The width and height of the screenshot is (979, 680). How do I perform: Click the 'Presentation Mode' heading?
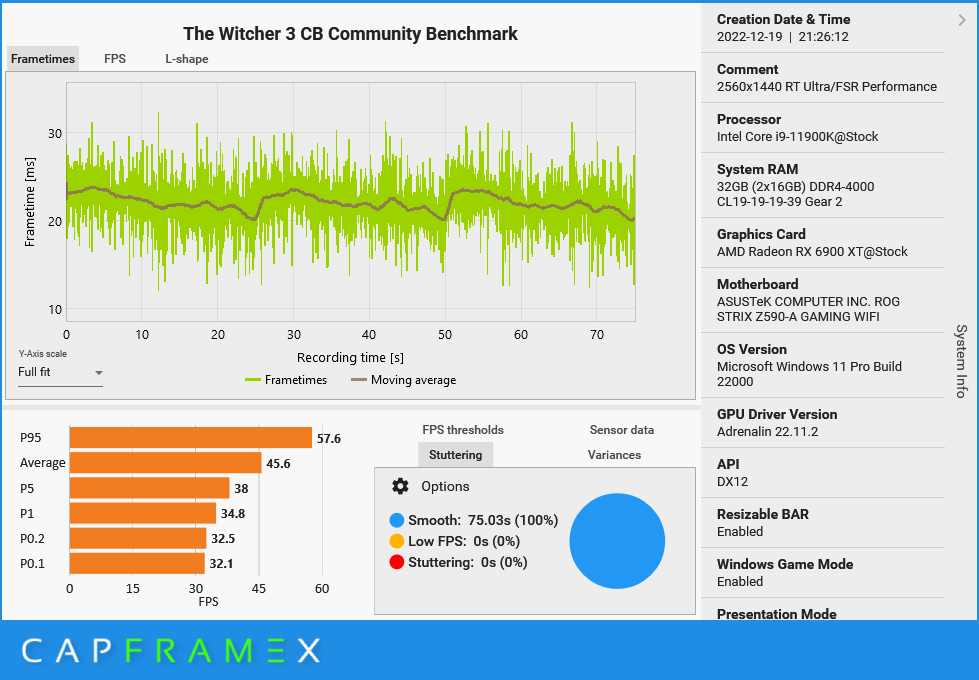[777, 613]
